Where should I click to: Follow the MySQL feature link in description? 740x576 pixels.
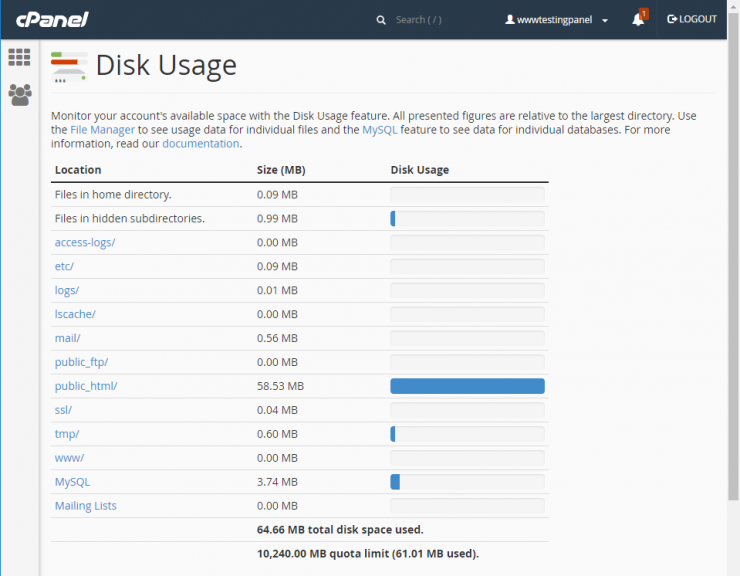tap(381, 130)
